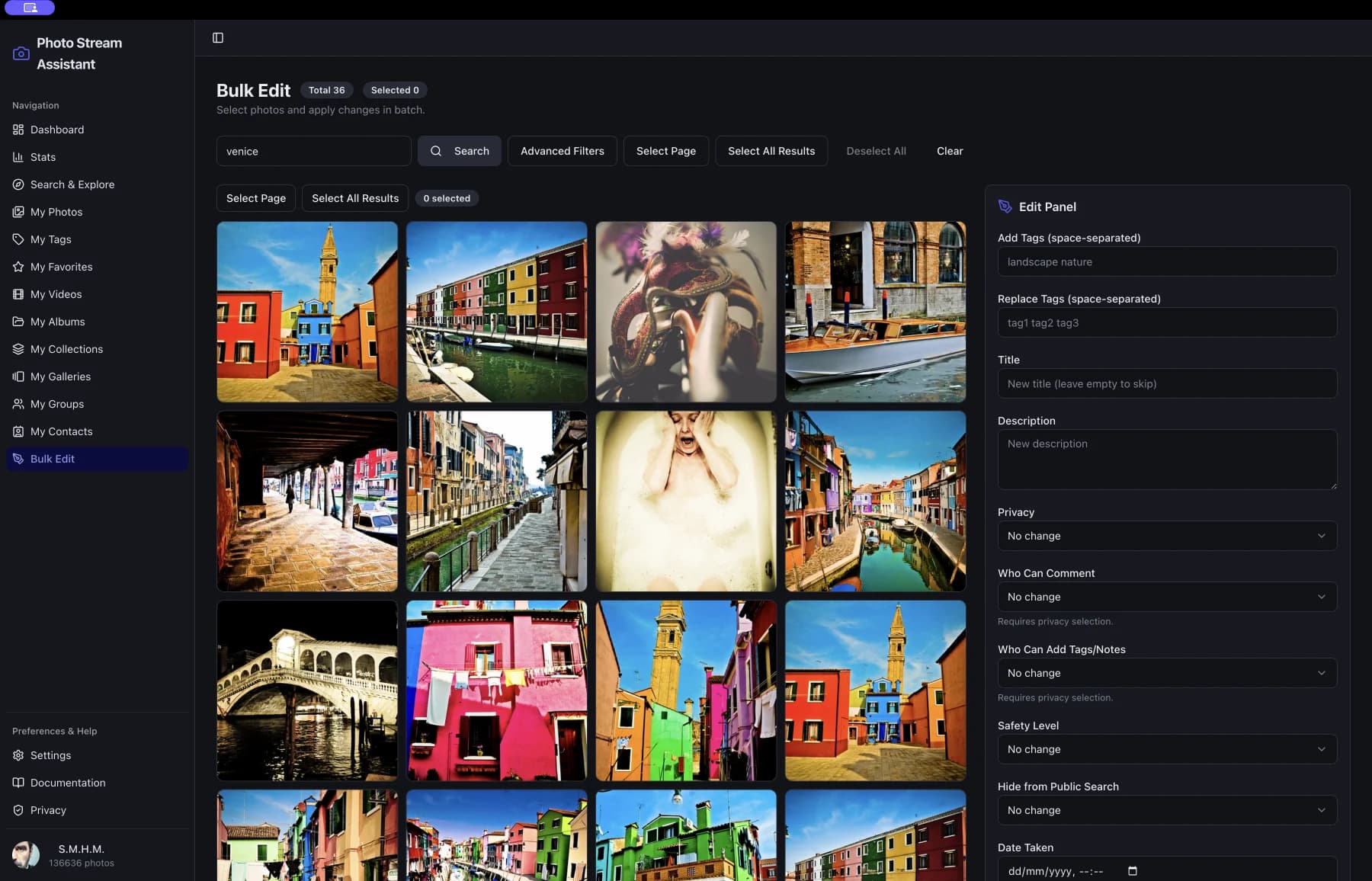Click the Photo Stream Assistant camera logo
The image size is (1372, 881).
[x=21, y=53]
